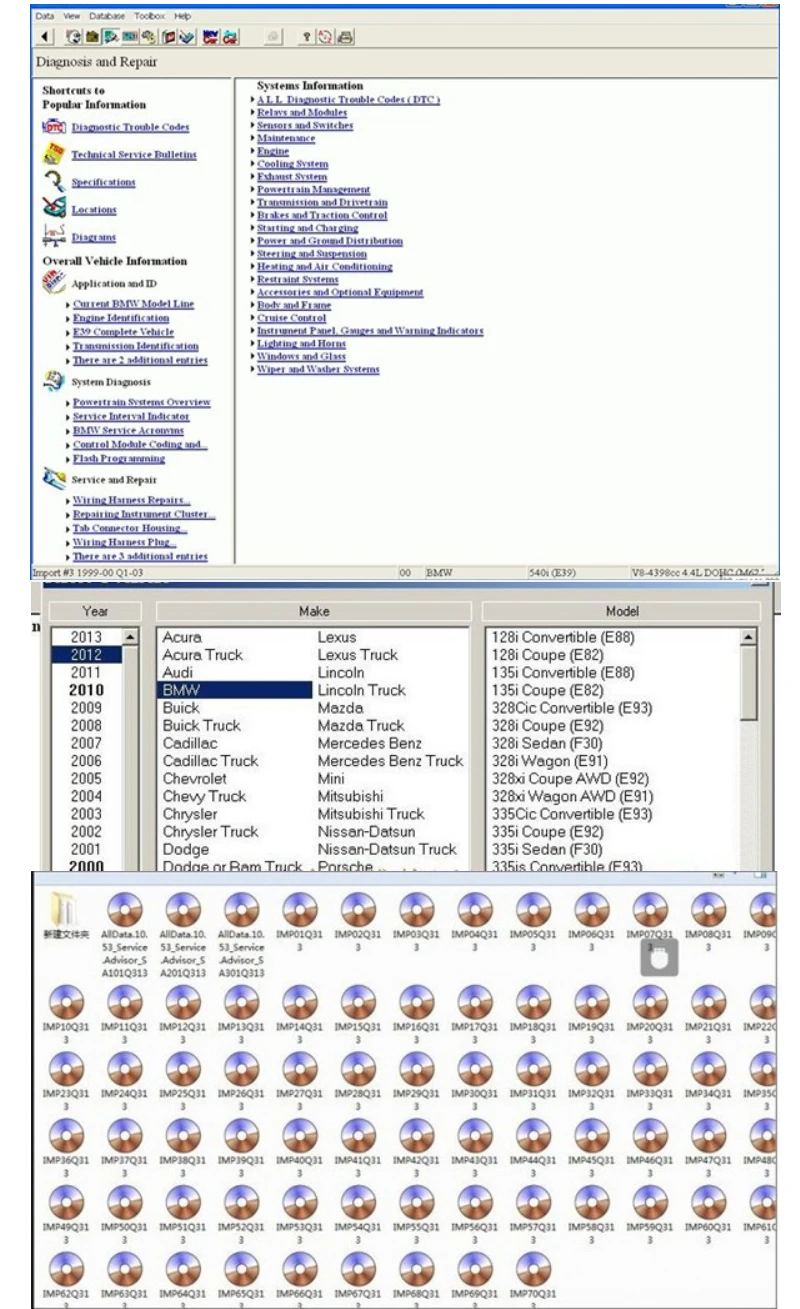
Task: Open the Flash Programming link
Action: (x=119, y=459)
